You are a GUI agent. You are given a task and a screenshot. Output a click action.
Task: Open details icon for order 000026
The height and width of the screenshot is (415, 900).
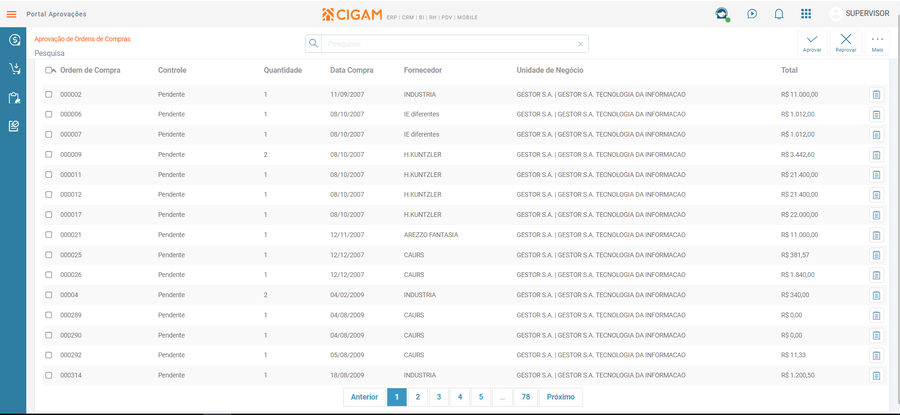click(x=876, y=276)
